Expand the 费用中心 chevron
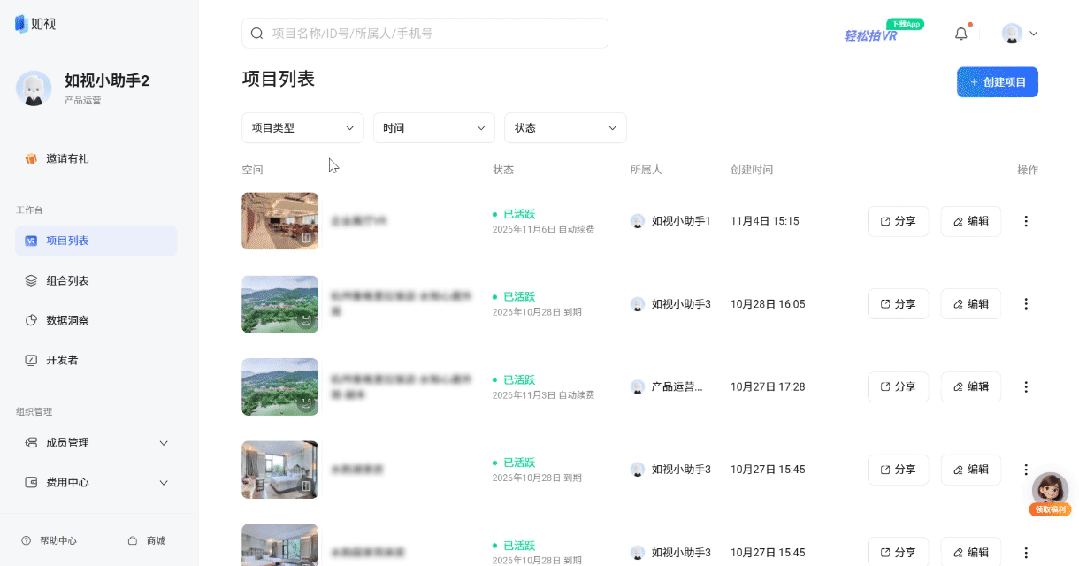This screenshot has height=566, width=1079. click(x=164, y=483)
